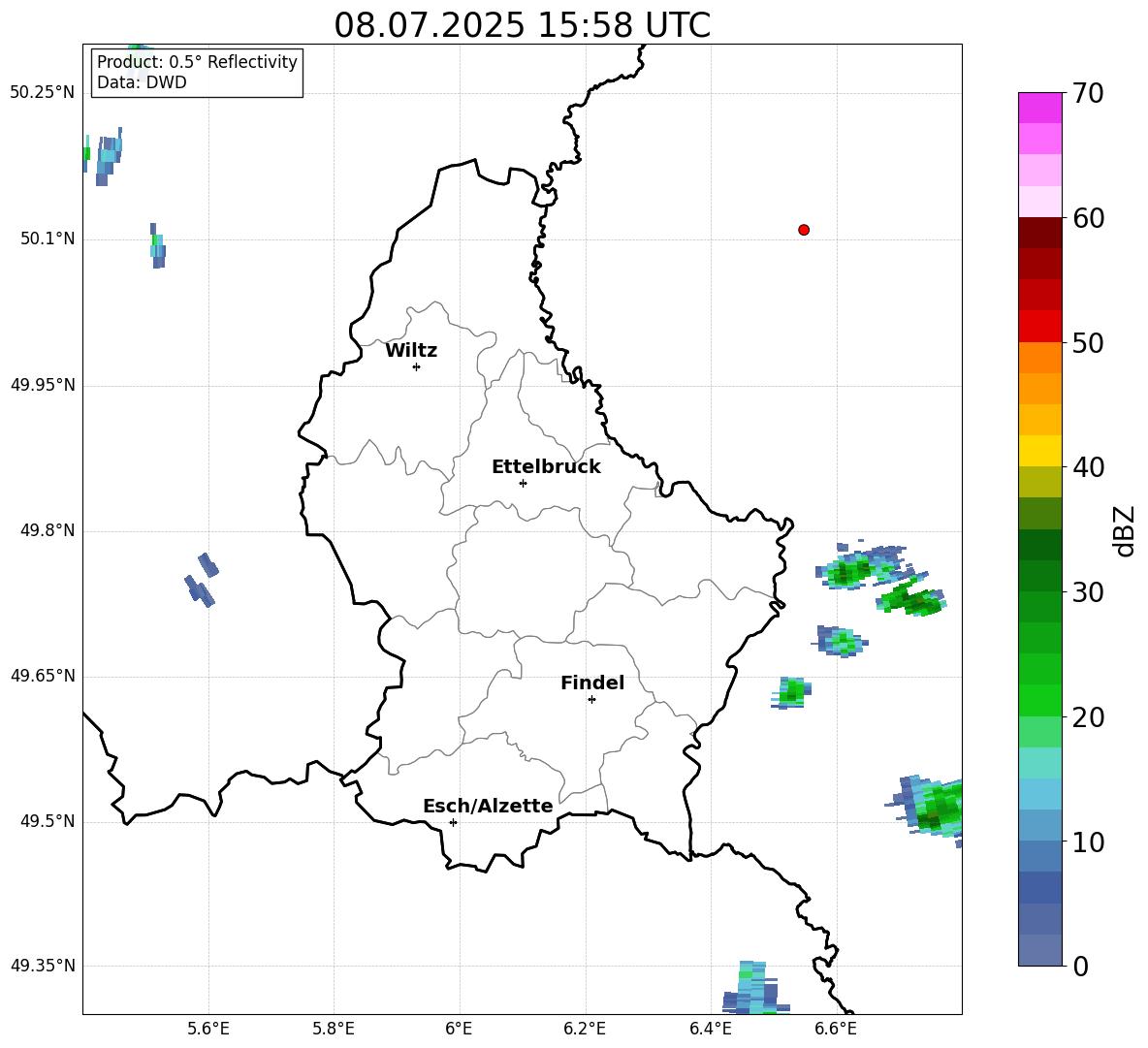Click the small green radar echo east of Findel
Screen dimensions: 1148x1048
pyautogui.click(x=791, y=692)
